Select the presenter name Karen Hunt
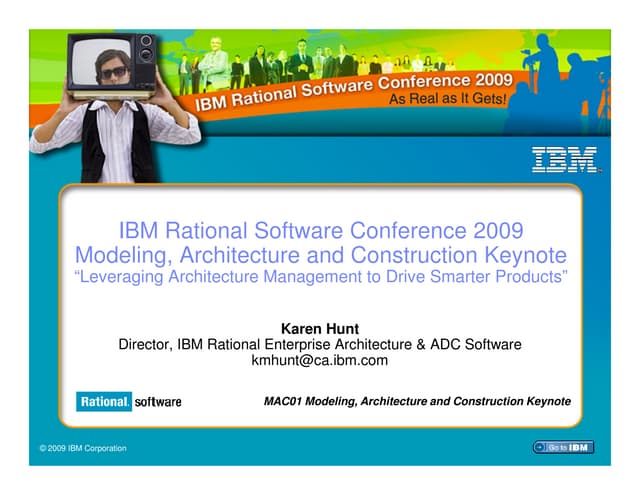Screen dimensions: 640x495 point(320,328)
